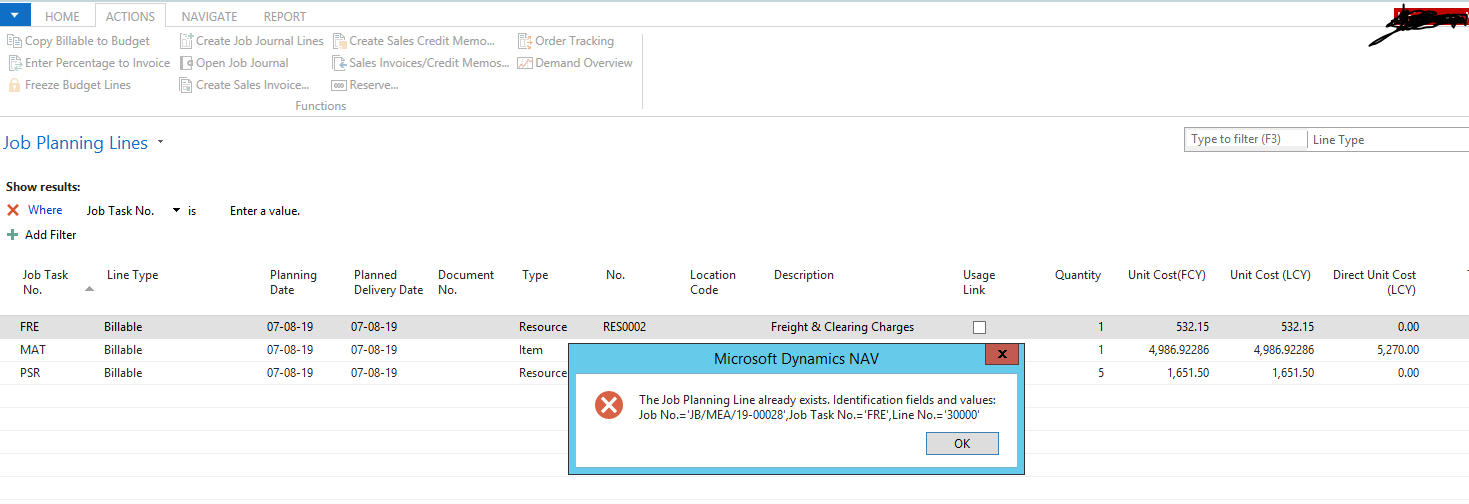This screenshot has width=1469, height=504.
Task: Click the 'Enter a value.' filter field
Action: click(265, 211)
